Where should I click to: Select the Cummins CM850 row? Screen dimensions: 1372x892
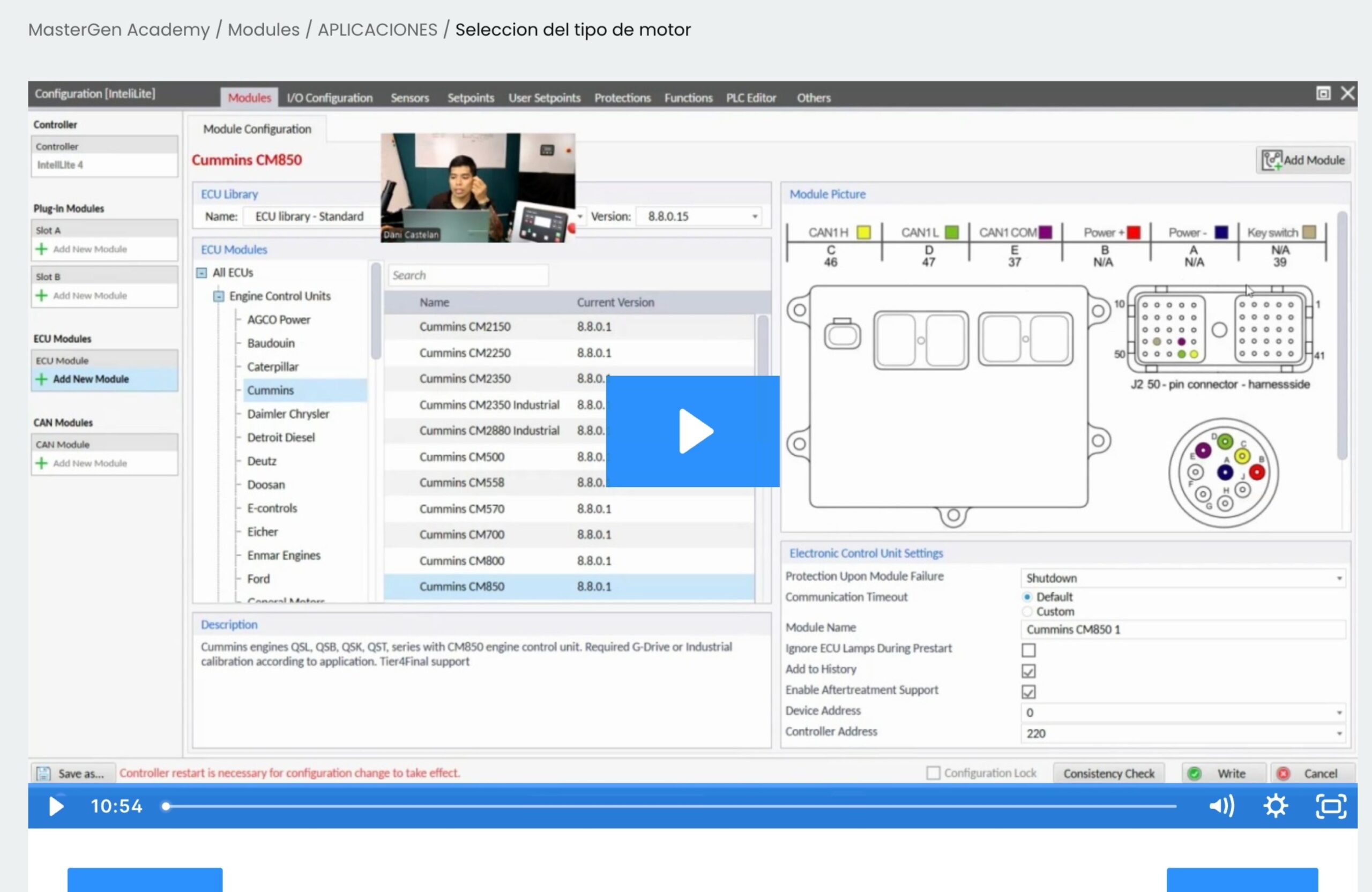(x=569, y=587)
